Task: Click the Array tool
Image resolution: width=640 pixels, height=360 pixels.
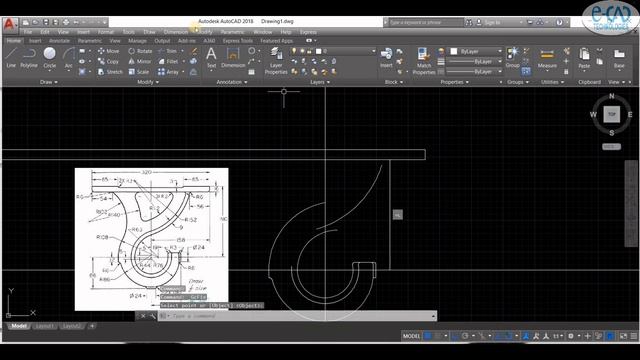Action: pyautogui.click(x=169, y=72)
